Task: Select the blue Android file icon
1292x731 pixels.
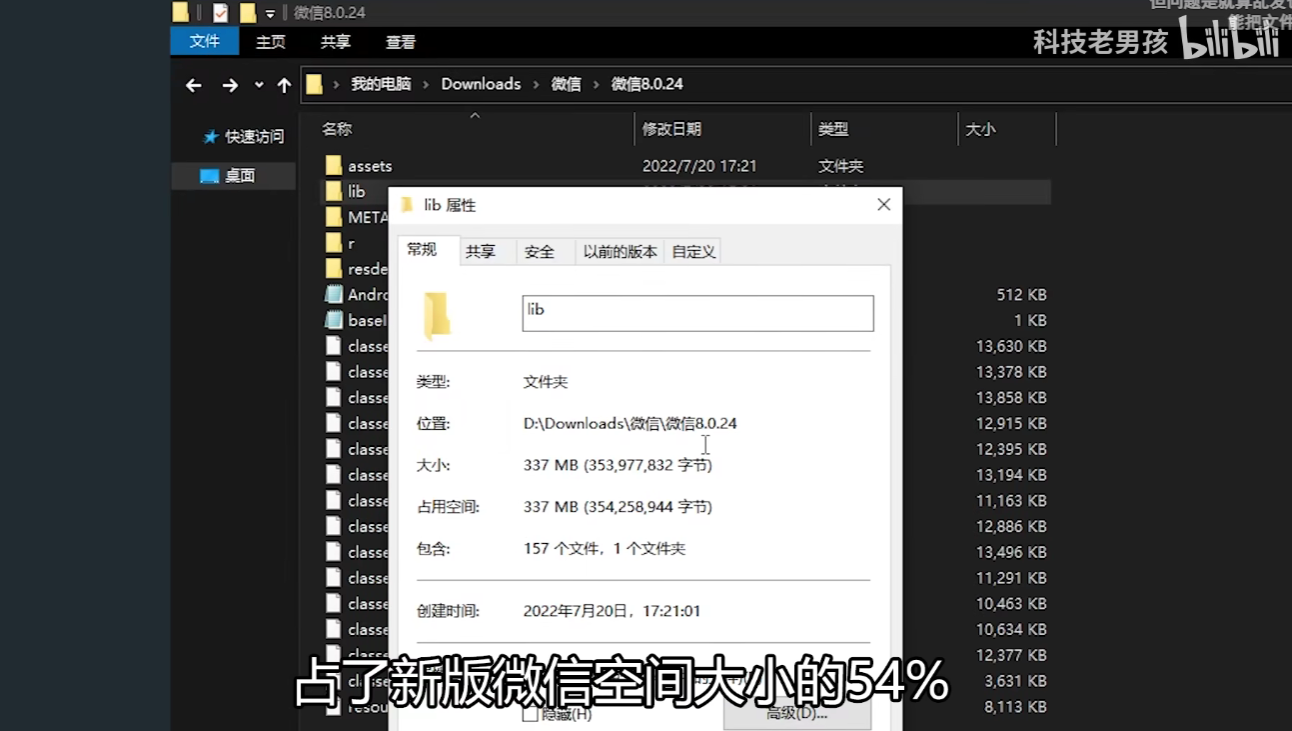Action: coord(334,294)
